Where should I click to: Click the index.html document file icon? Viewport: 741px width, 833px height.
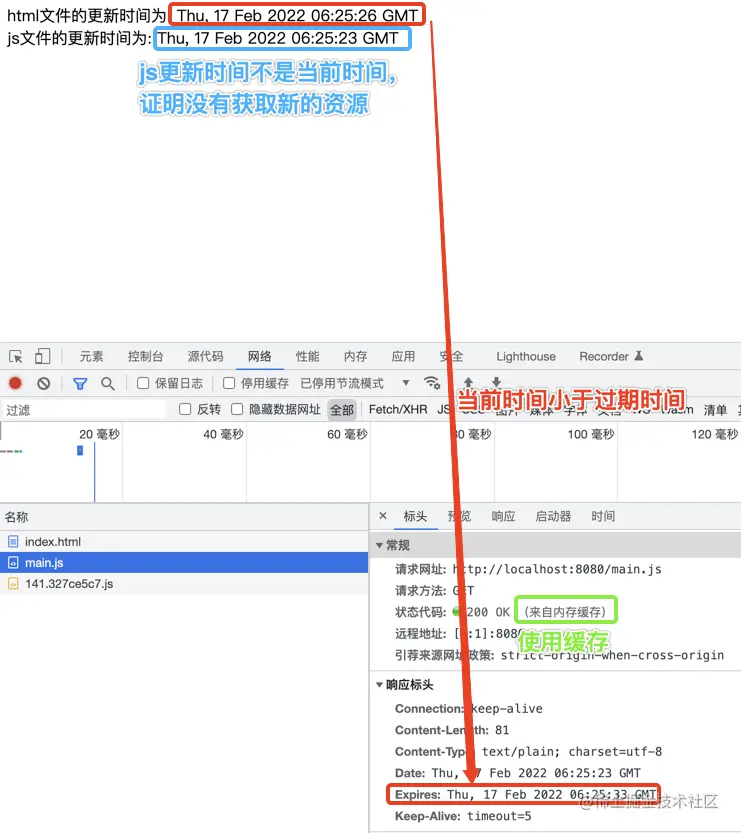13,542
